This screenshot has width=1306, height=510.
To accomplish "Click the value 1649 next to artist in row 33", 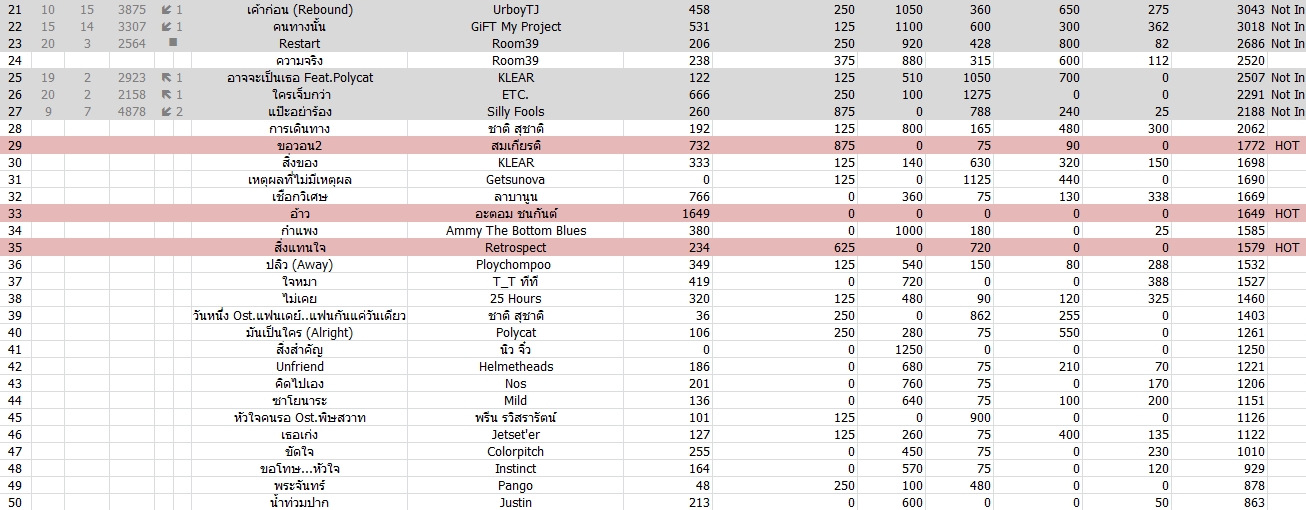I will click(695, 213).
